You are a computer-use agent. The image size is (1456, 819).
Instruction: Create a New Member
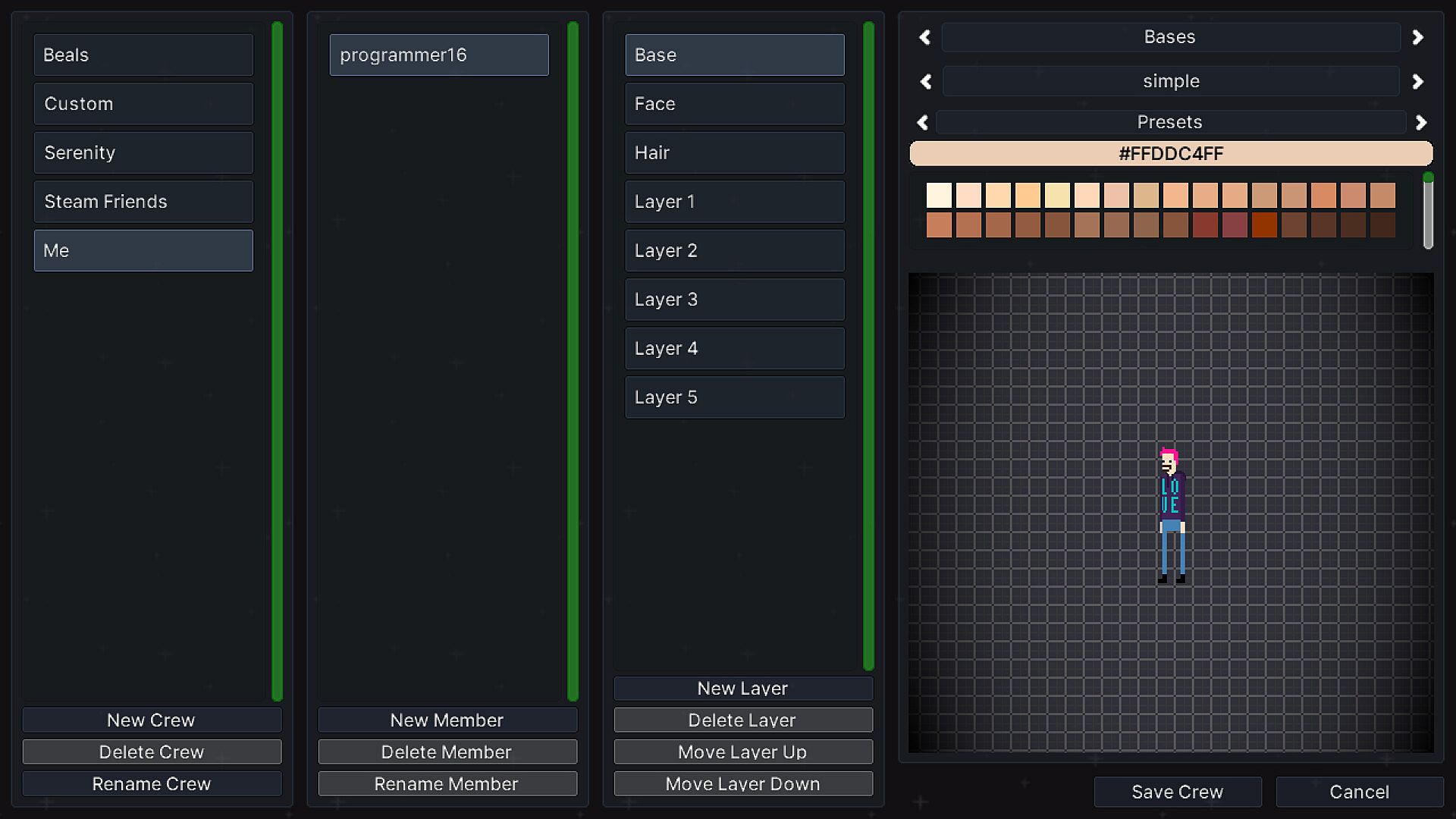(x=447, y=720)
